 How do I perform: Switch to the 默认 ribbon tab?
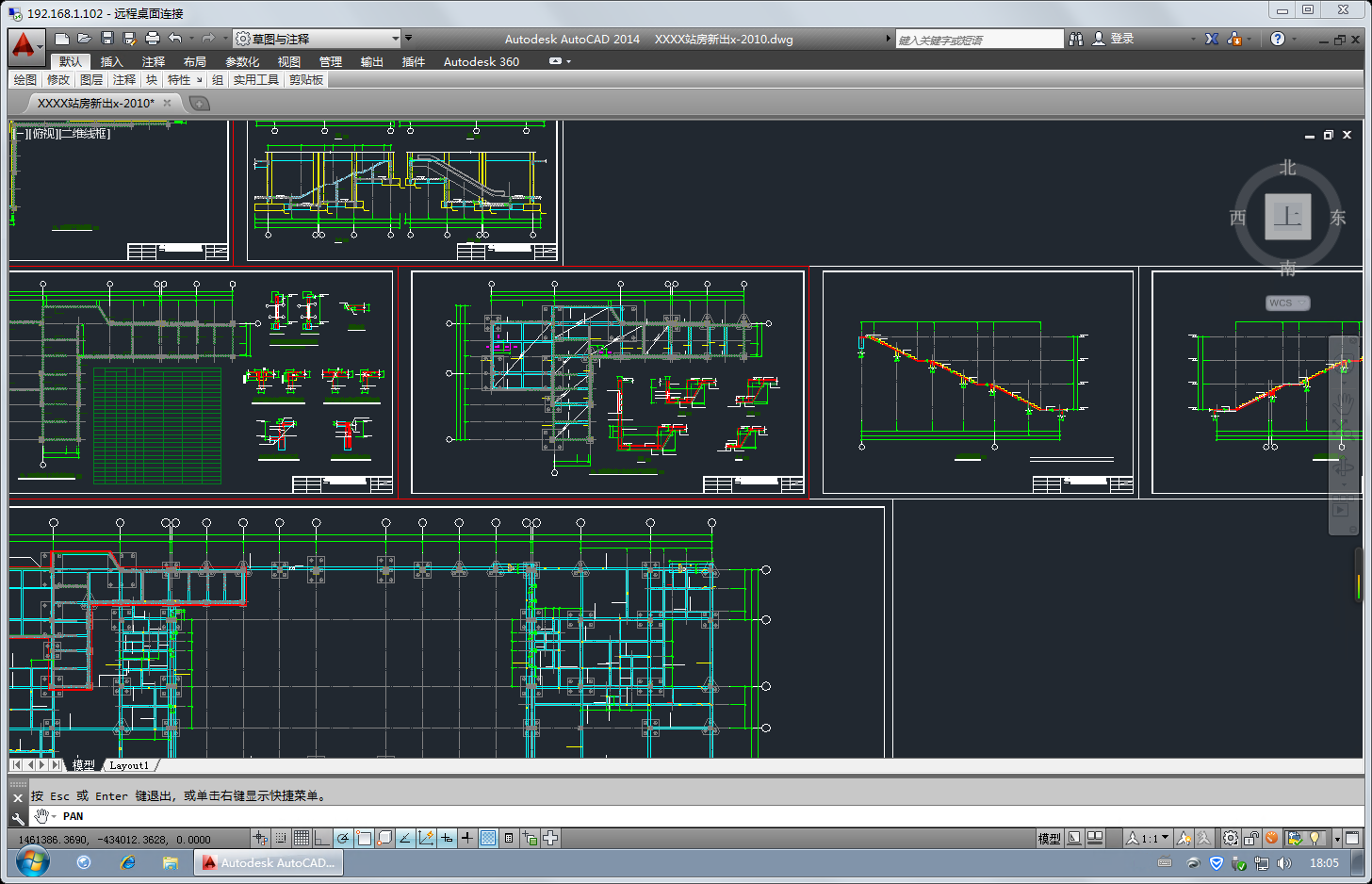[x=71, y=61]
